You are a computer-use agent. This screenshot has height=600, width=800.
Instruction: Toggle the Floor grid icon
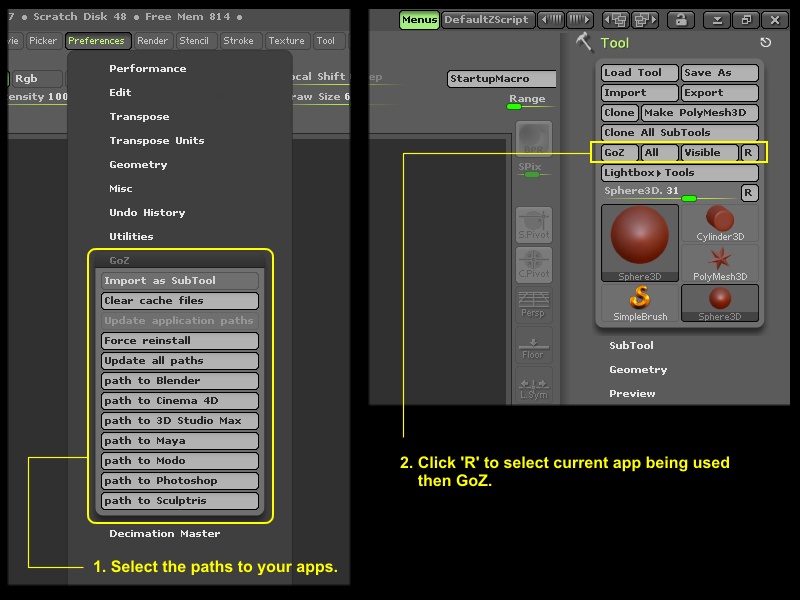533,346
